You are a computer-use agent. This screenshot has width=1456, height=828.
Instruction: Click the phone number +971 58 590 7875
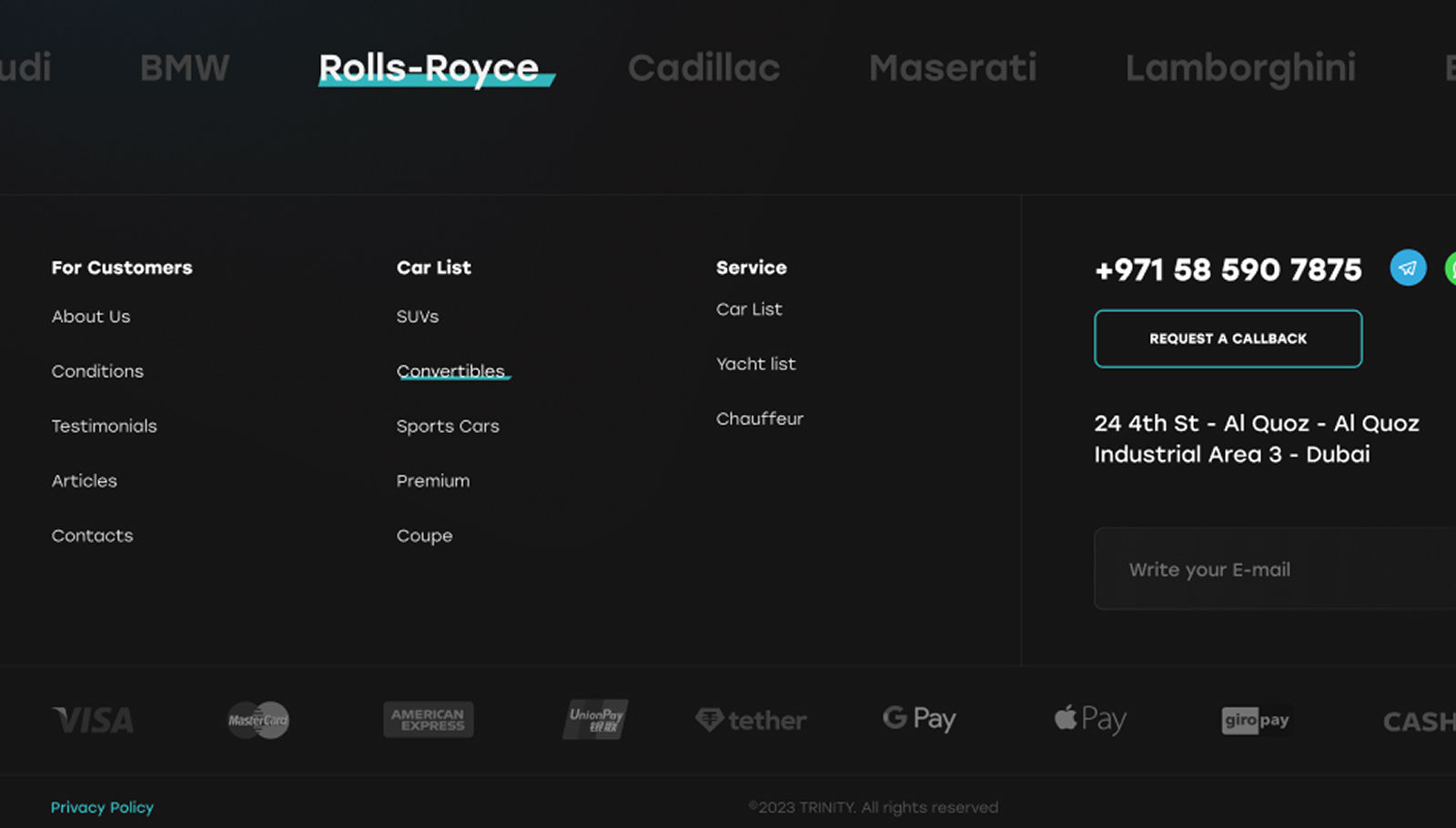(x=1228, y=269)
